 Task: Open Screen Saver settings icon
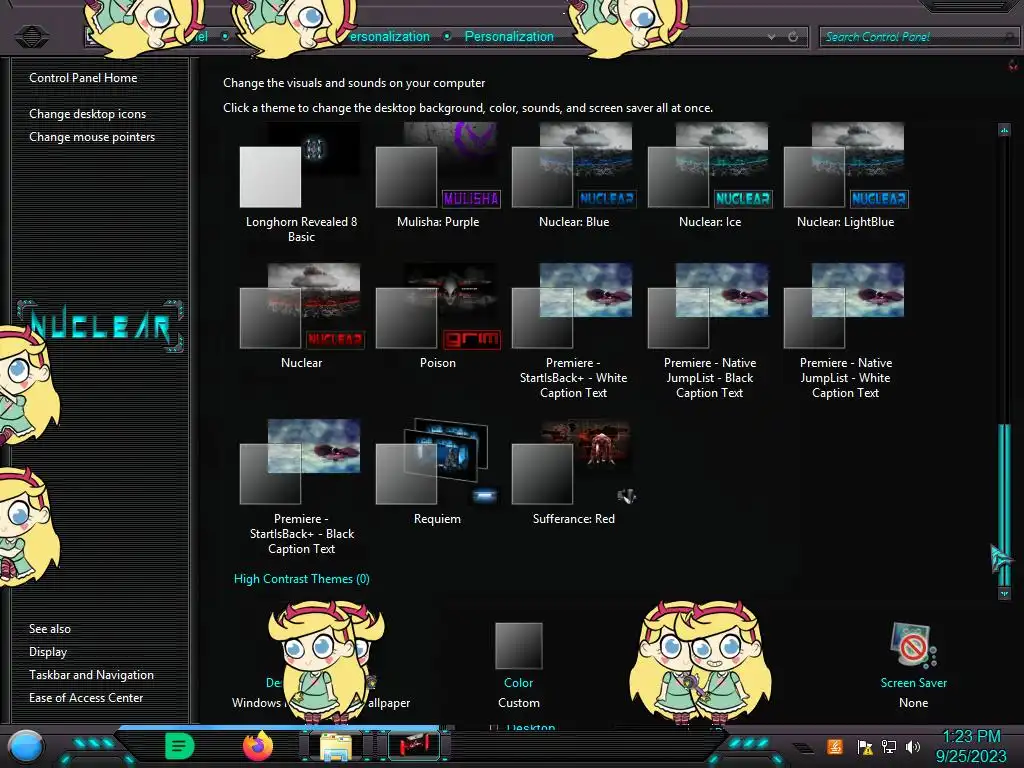point(913,645)
